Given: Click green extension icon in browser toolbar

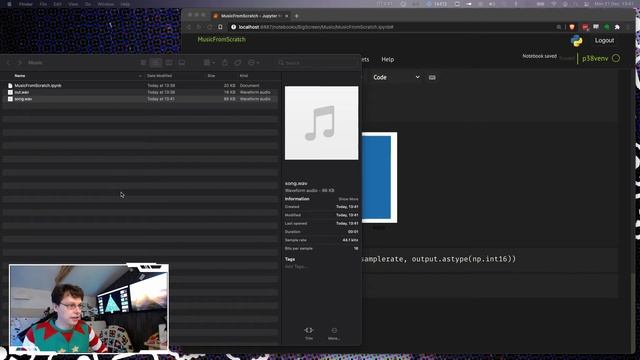Looking at the screenshot, I should [607, 27].
